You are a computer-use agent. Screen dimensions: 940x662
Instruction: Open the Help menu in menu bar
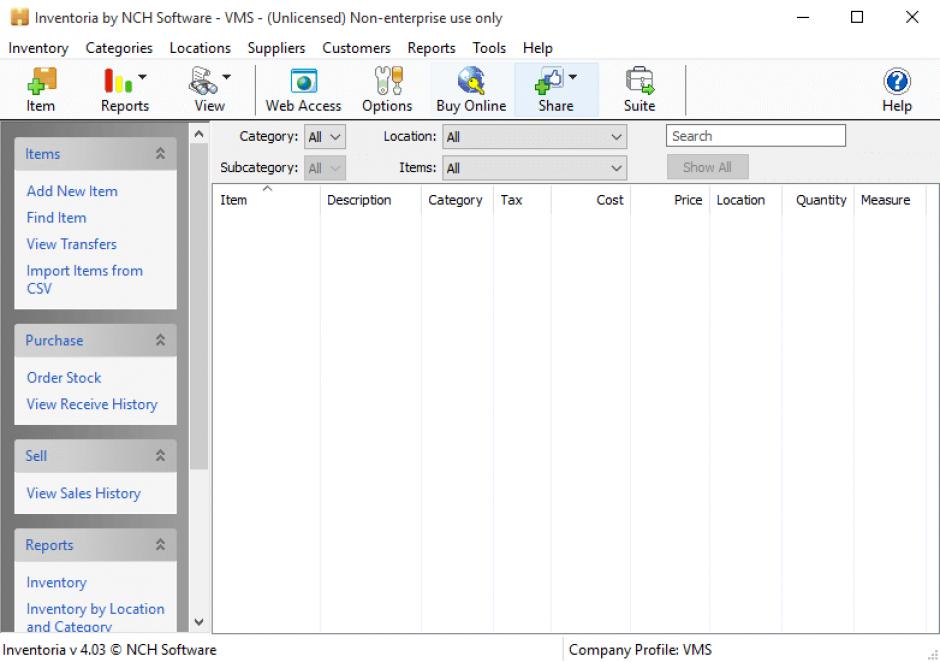538,48
